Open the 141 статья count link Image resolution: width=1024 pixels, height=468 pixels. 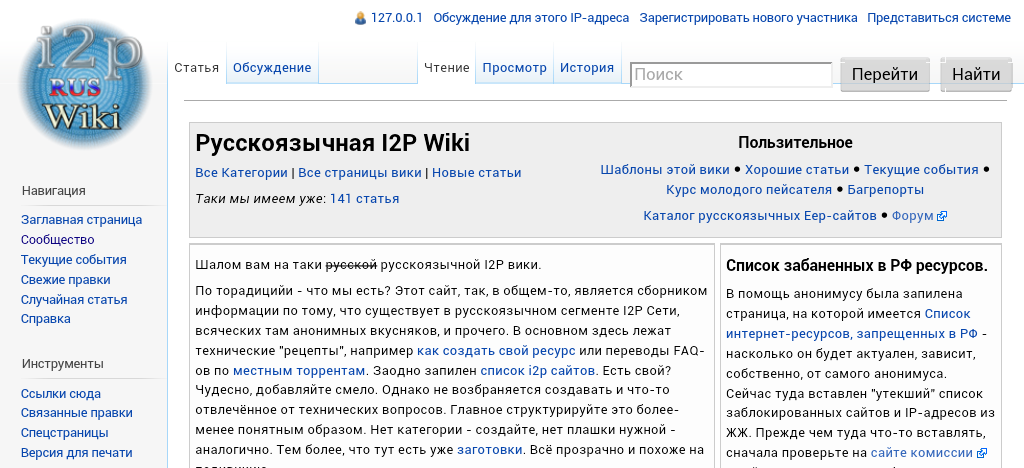[x=364, y=199]
